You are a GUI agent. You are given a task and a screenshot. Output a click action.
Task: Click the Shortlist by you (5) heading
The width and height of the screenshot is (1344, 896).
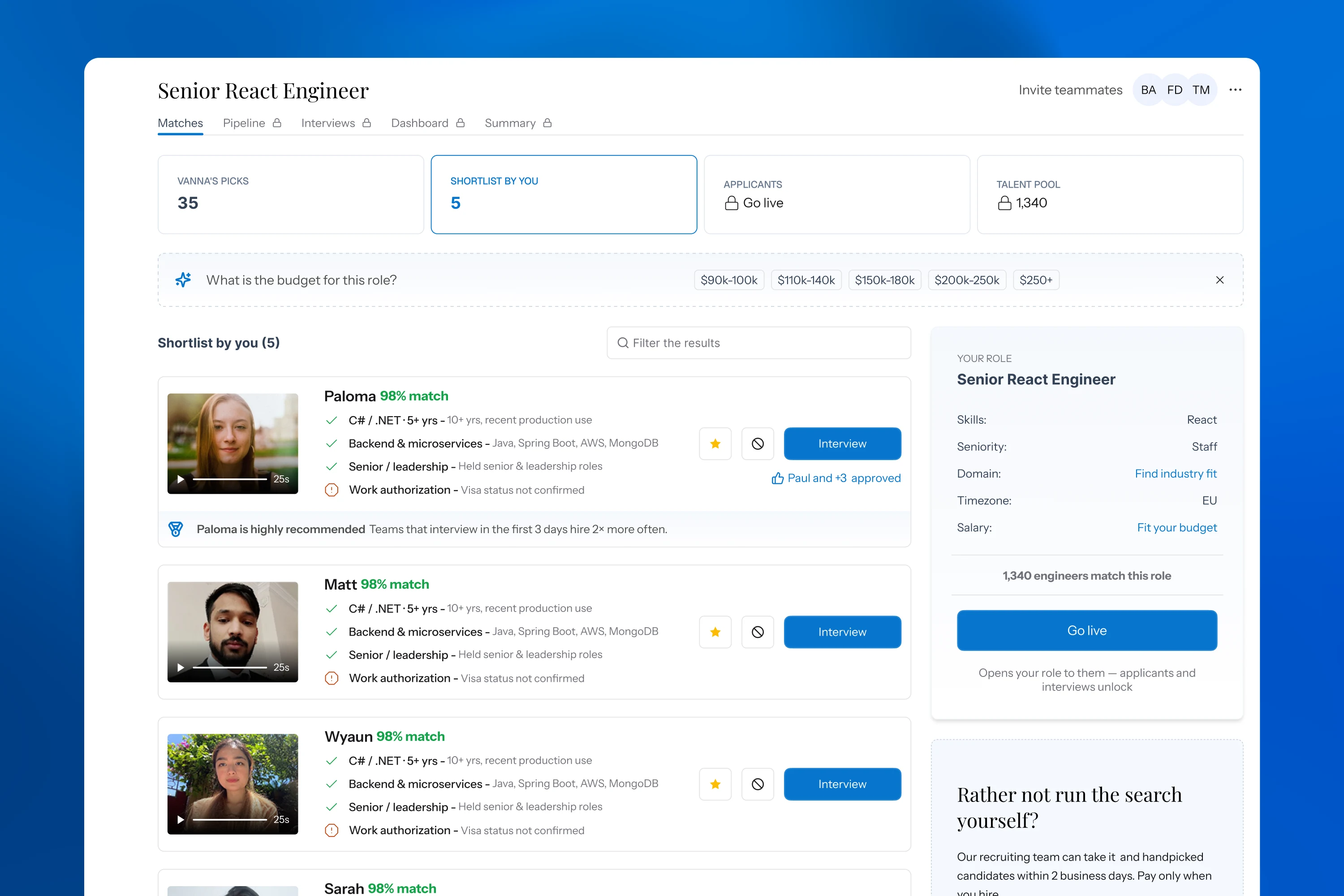[219, 343]
